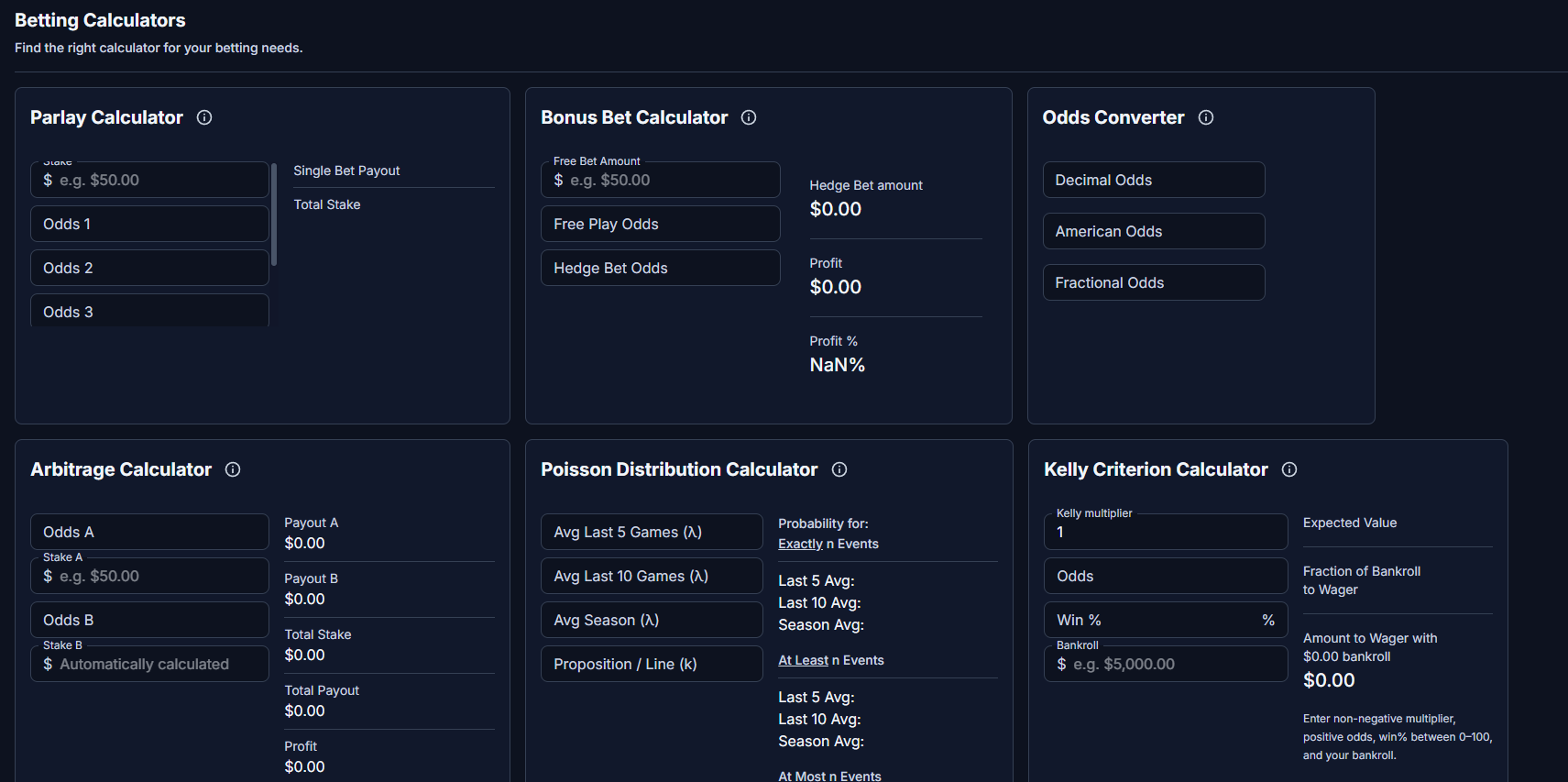Click the 'Betting Calculators' page heading

click(x=100, y=20)
